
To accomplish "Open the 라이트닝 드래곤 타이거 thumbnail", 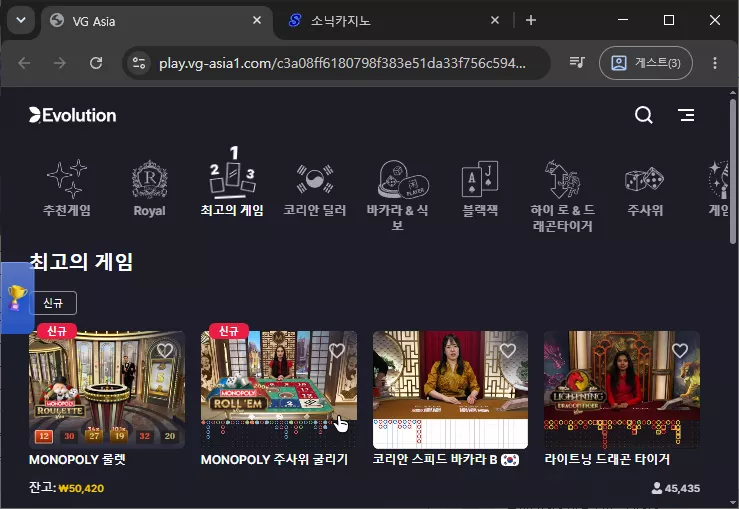I will 622,389.
